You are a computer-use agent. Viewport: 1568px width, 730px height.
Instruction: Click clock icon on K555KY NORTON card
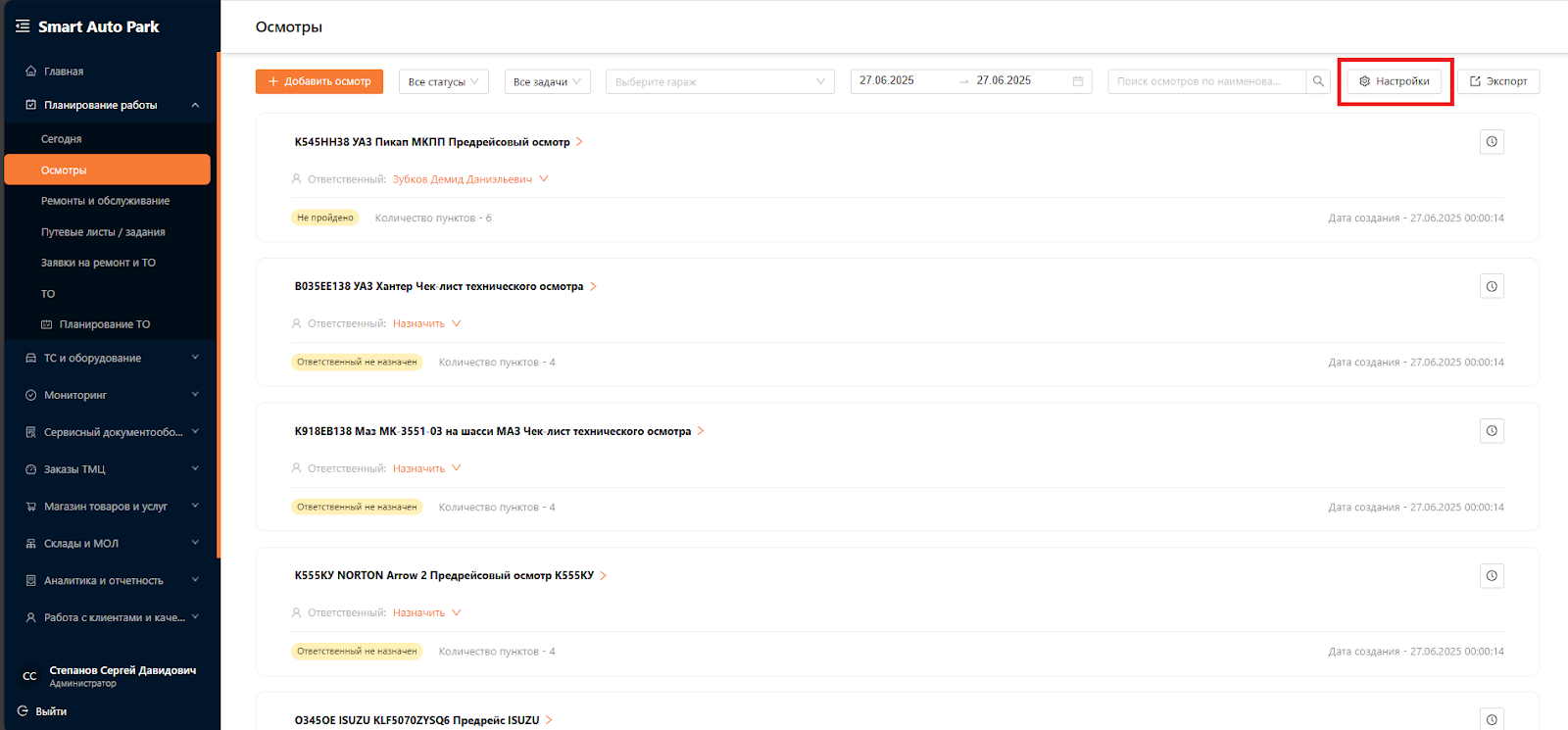[1492, 576]
